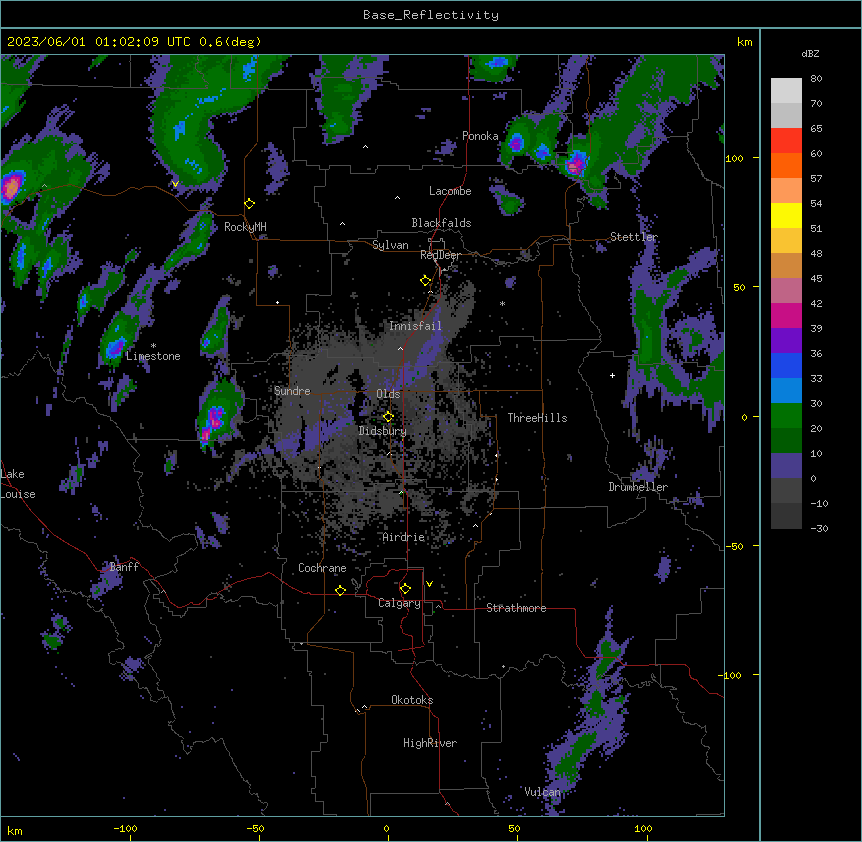This screenshot has height=842, width=862.
Task: Click the HighRiver label
Action: (430, 743)
